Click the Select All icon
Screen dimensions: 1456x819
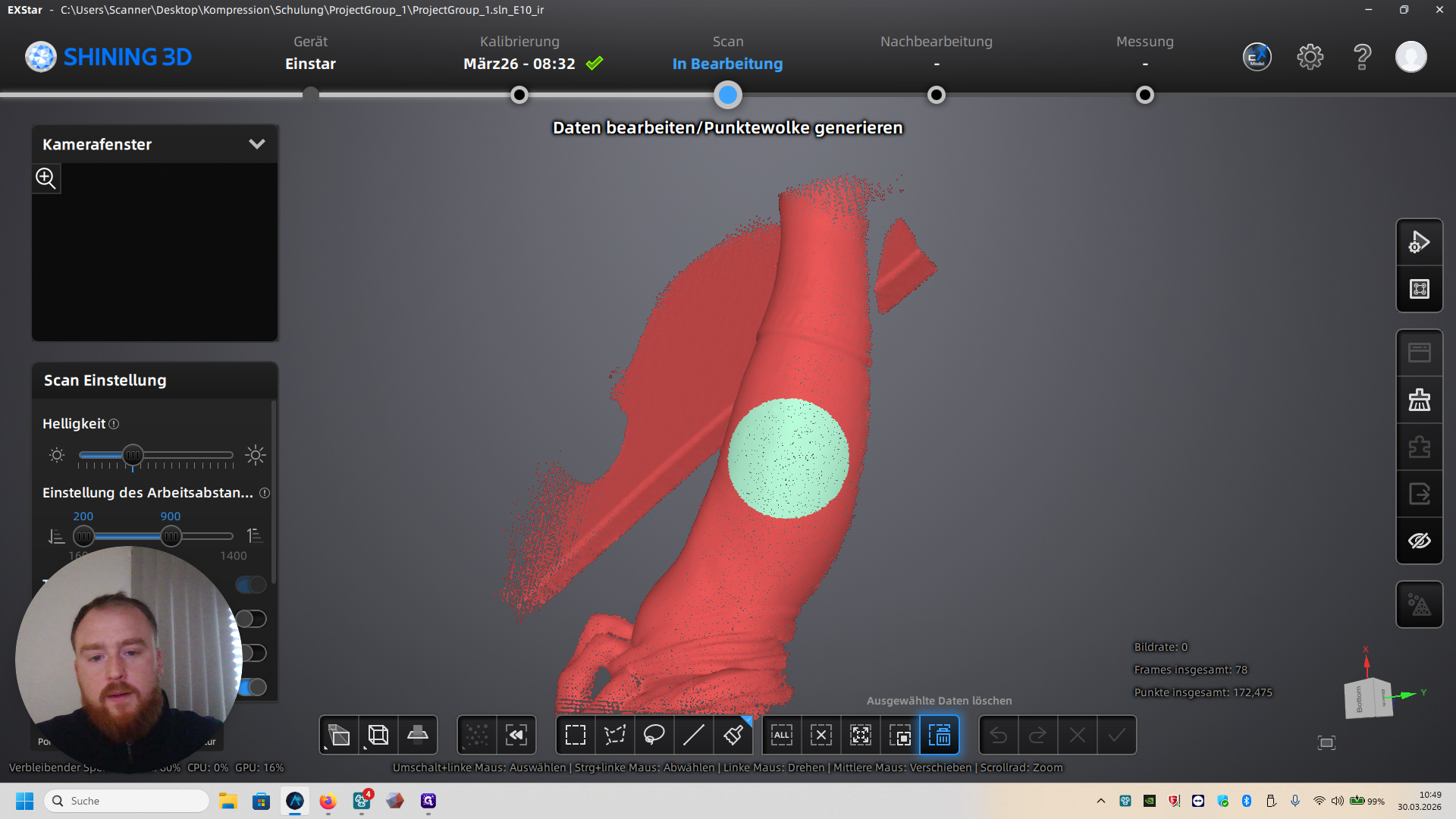tap(782, 735)
